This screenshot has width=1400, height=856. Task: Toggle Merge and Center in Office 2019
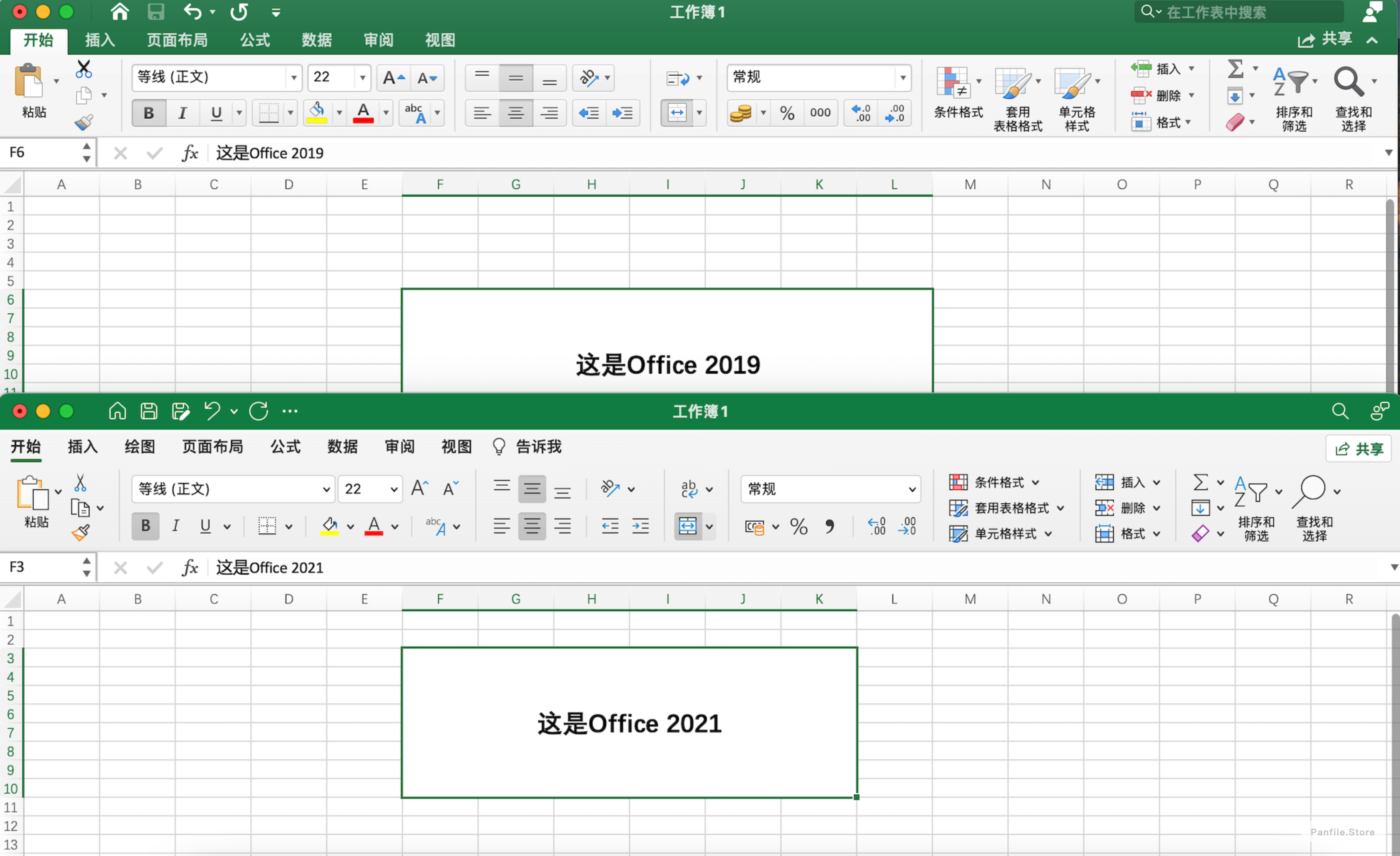click(677, 113)
